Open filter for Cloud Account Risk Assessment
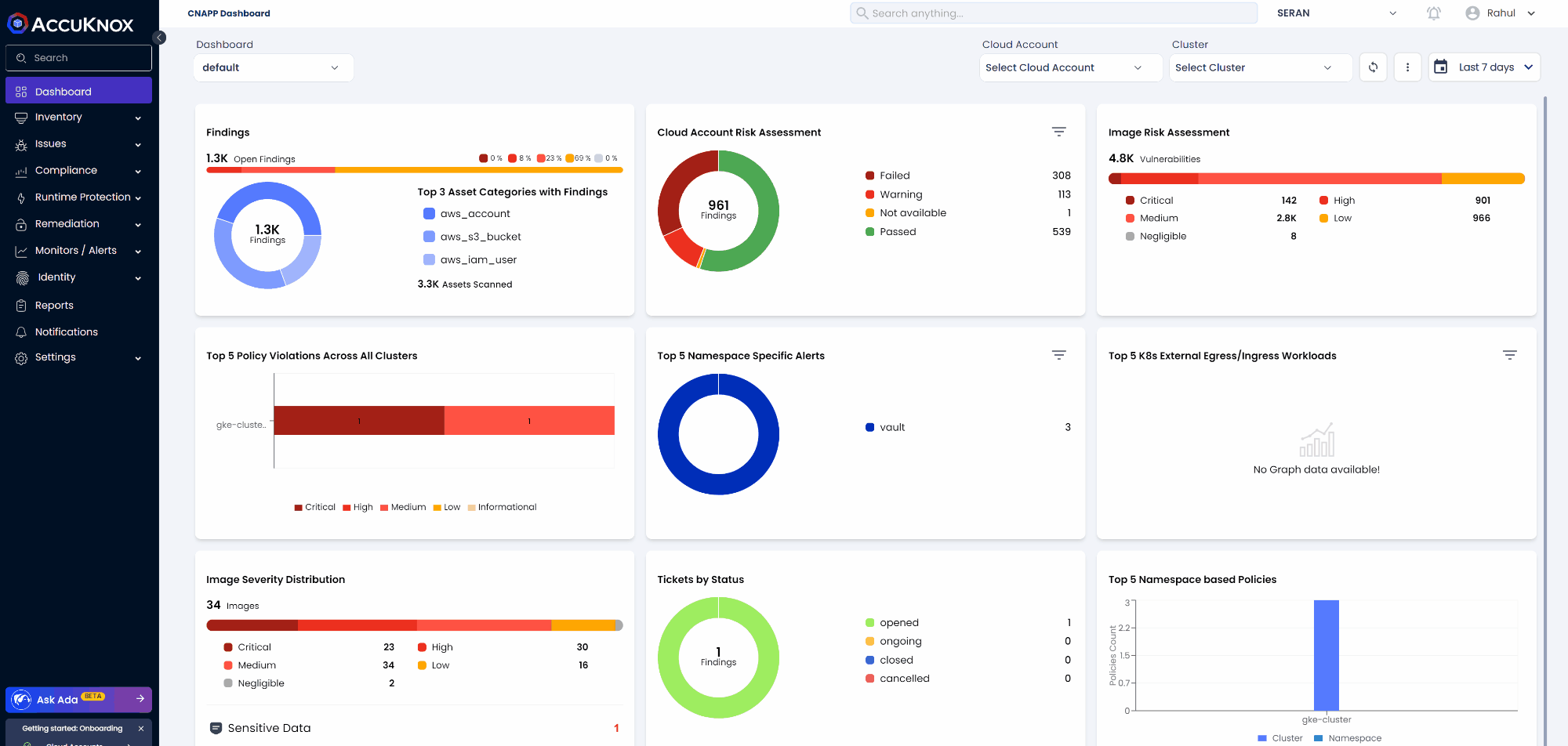 (1058, 132)
